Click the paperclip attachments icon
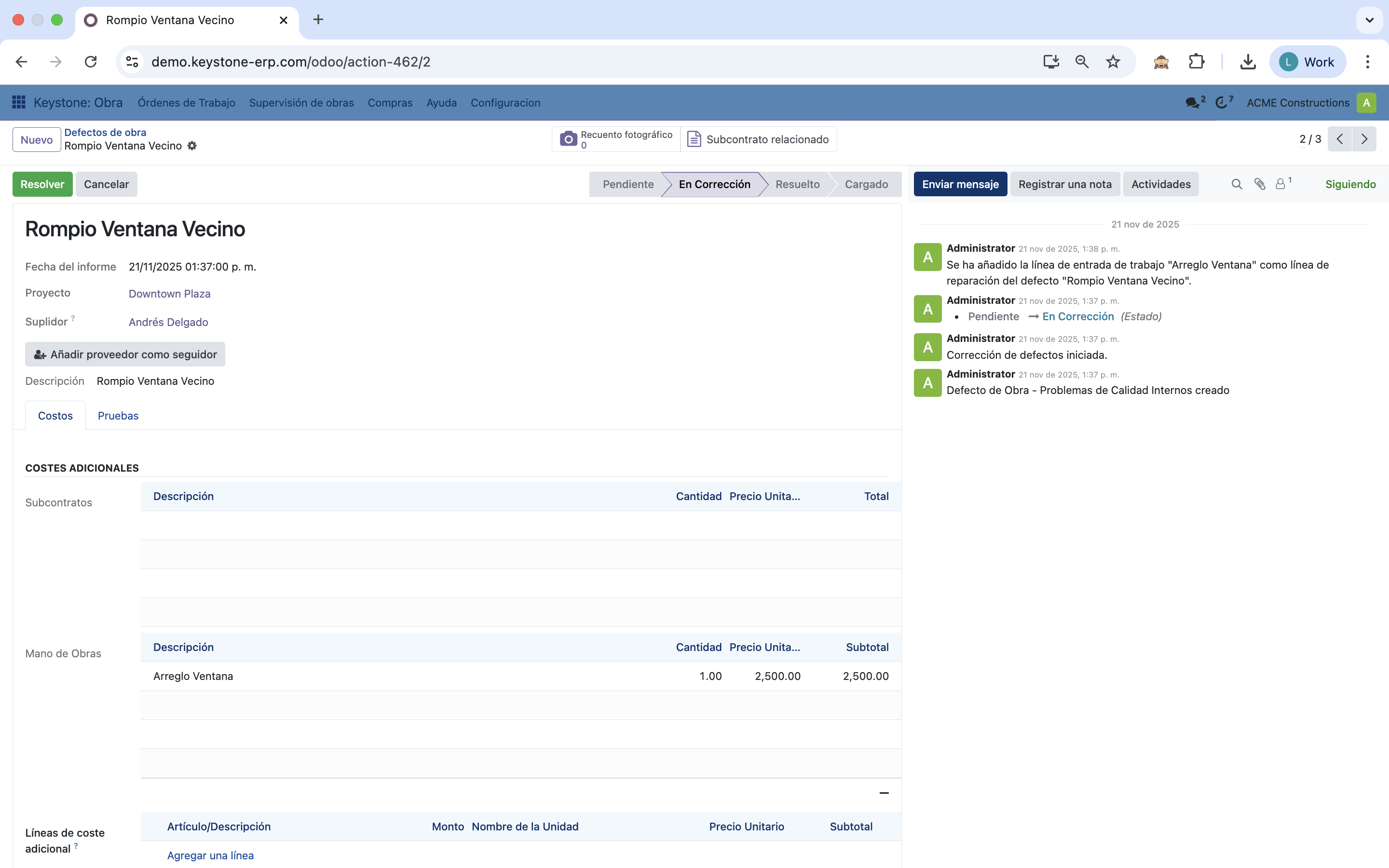The width and height of the screenshot is (1389, 868). pyautogui.click(x=1259, y=184)
